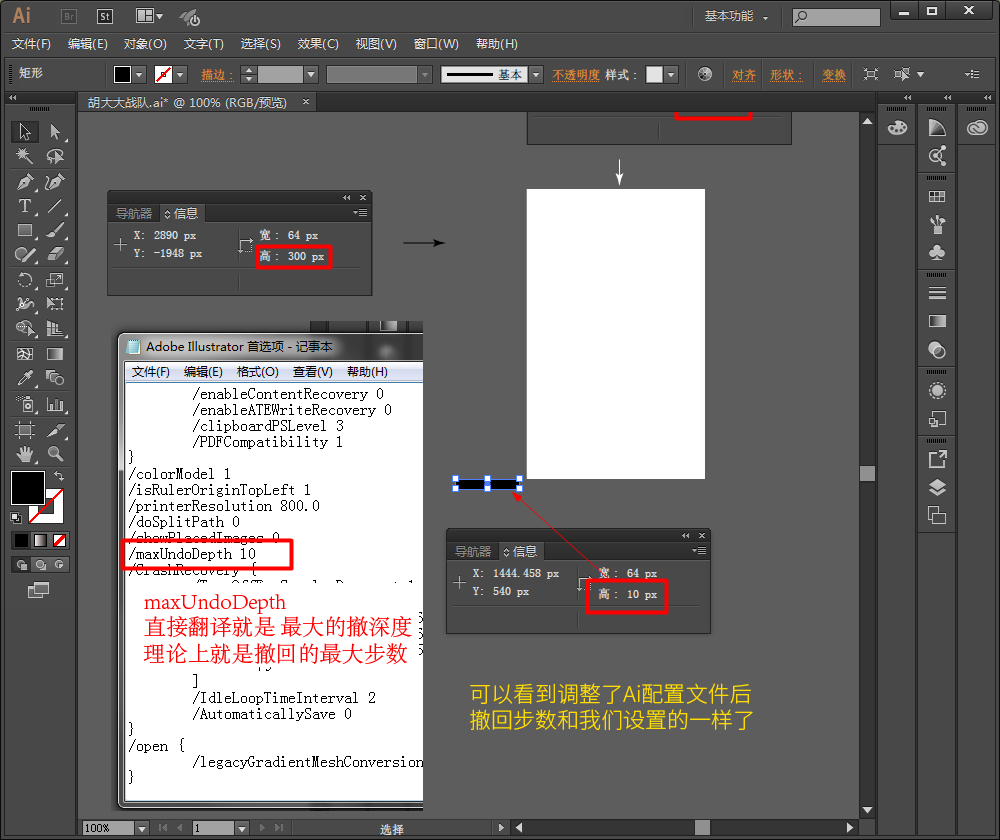Swap fill and stroke colors
1000x840 pixels.
(x=59, y=476)
